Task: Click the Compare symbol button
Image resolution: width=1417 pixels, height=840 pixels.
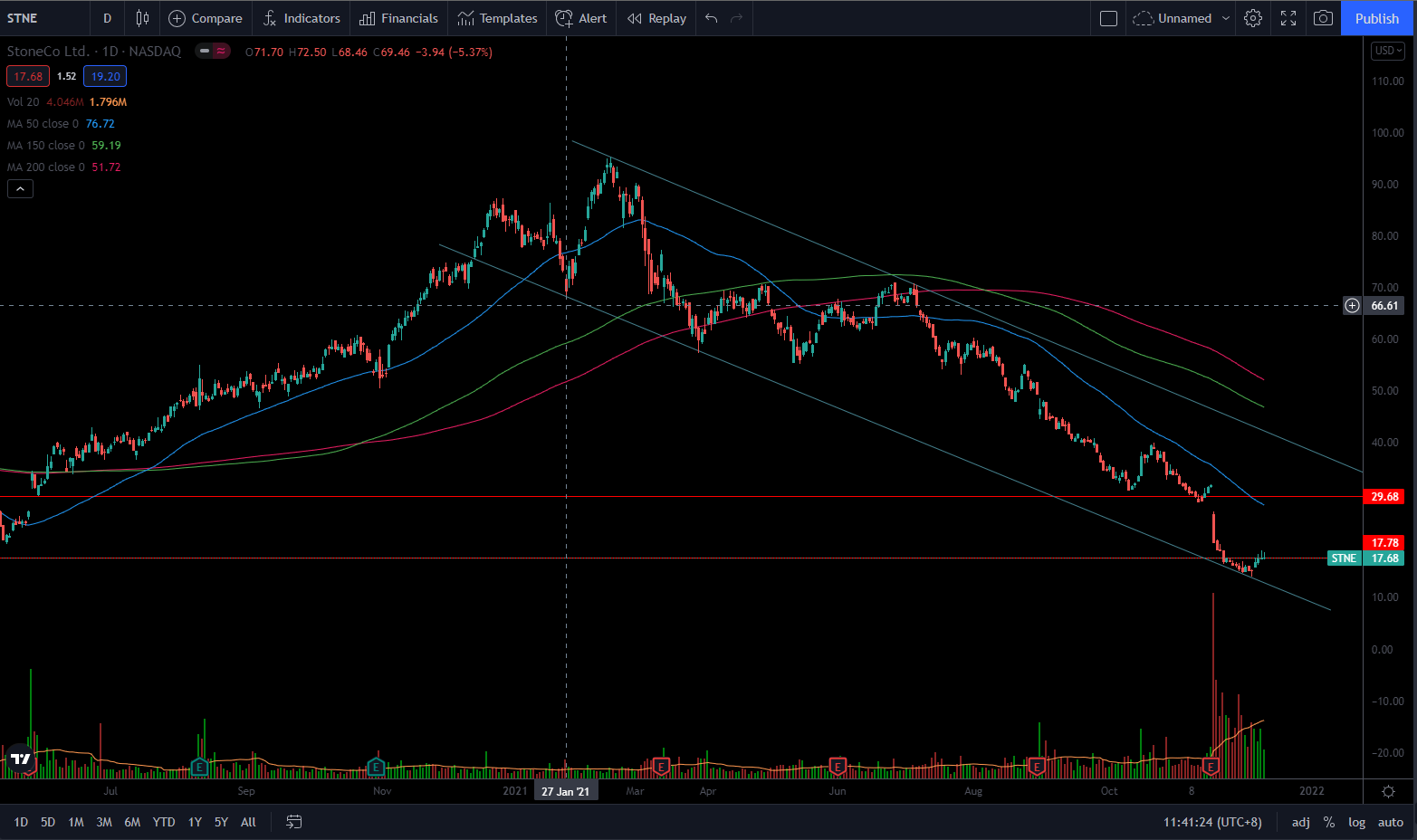Action: (x=206, y=18)
